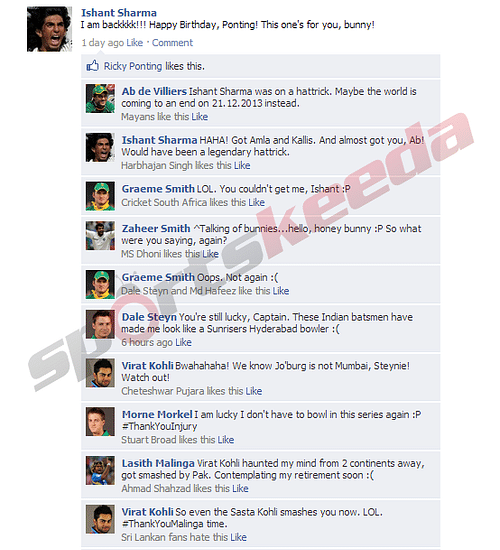Open Ishant Sharma's name in the post header
The width and height of the screenshot is (500, 550).
(x=119, y=13)
